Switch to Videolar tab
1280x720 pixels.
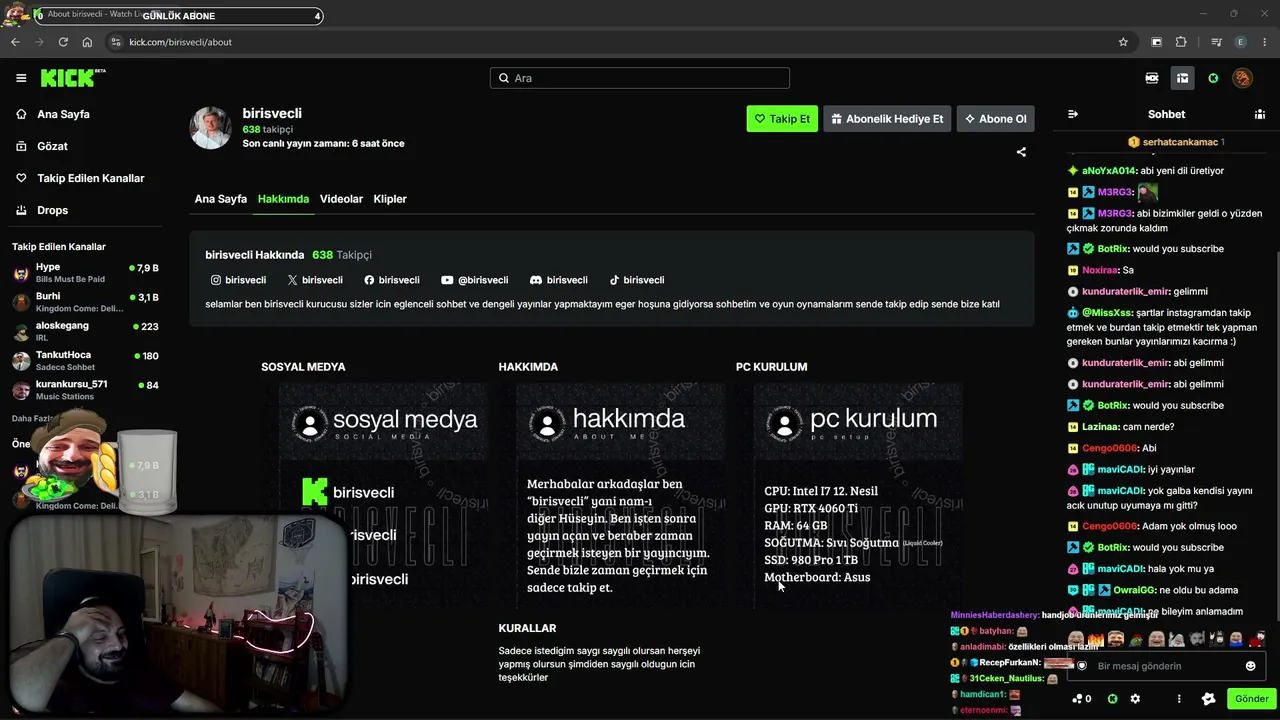tap(341, 199)
